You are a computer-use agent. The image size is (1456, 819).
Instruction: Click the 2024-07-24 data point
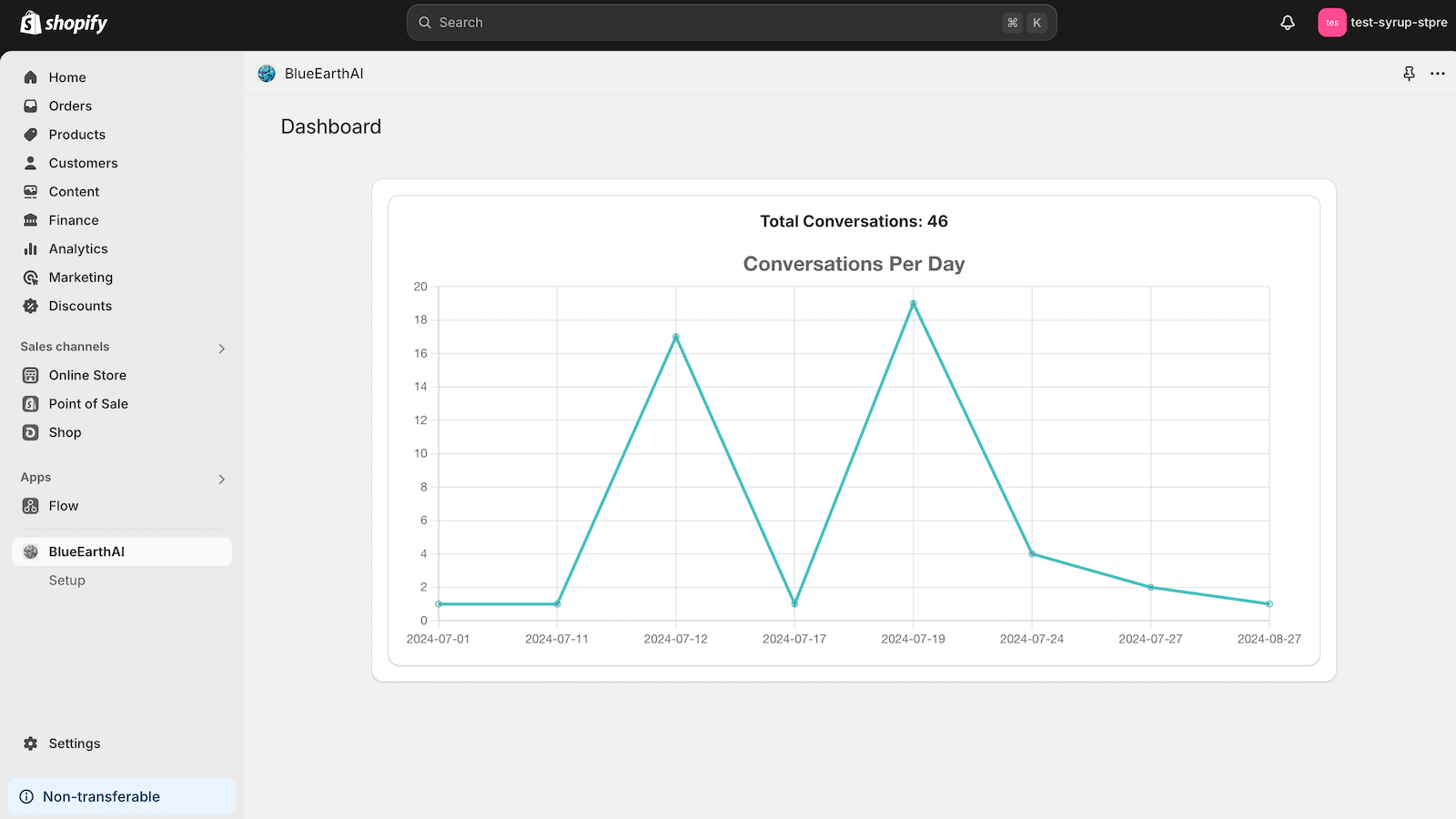[x=1032, y=554]
